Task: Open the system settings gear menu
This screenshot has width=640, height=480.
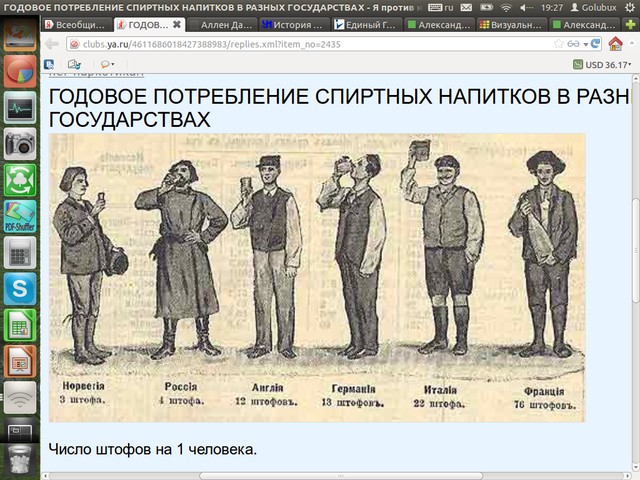Action: 630,7
